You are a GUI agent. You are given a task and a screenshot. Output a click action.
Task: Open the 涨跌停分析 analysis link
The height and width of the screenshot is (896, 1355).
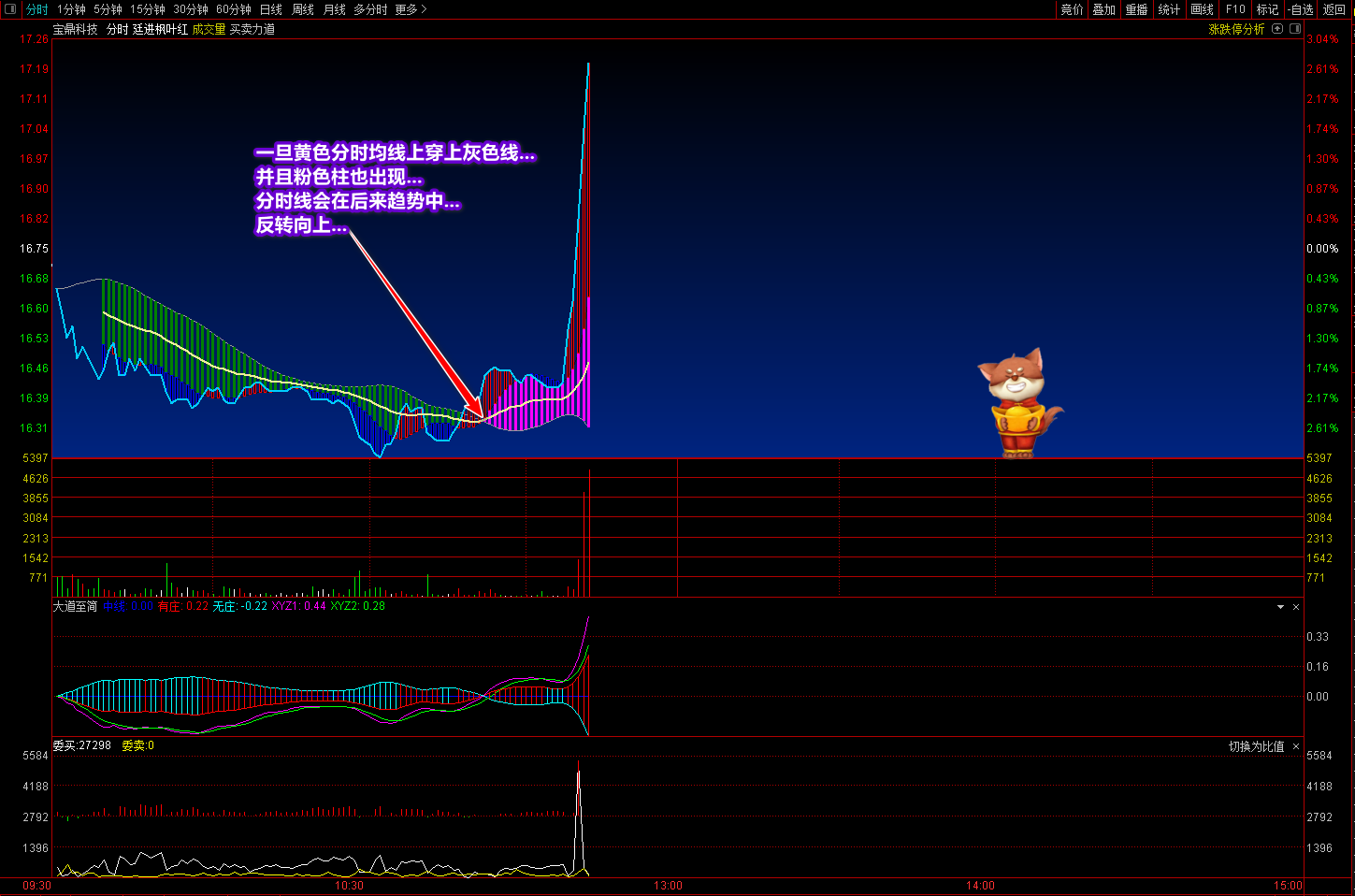1236,29
